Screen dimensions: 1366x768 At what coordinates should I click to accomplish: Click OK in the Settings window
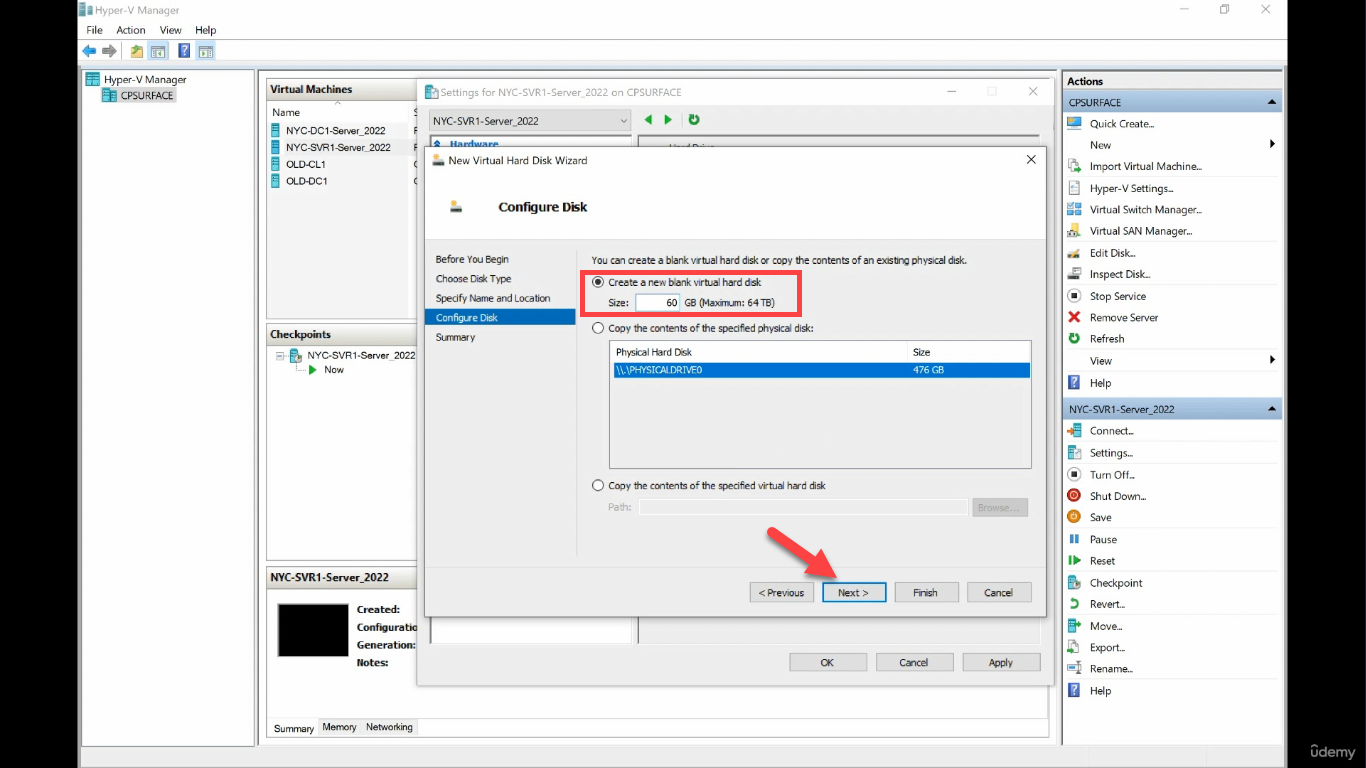827,662
